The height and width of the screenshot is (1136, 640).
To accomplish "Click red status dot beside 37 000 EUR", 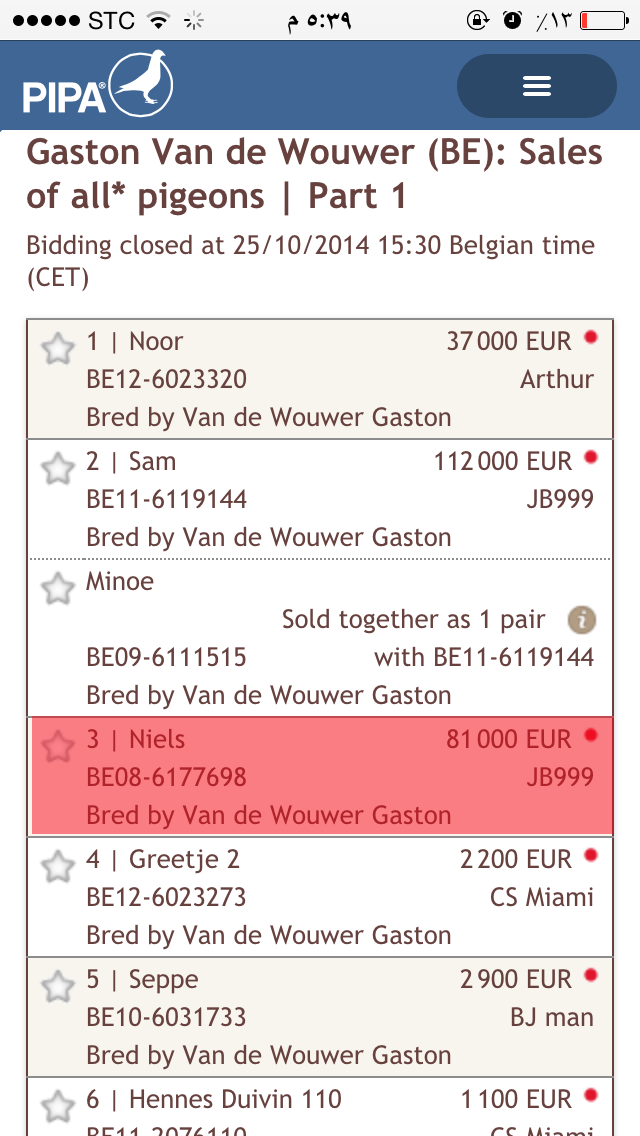I will click(591, 338).
